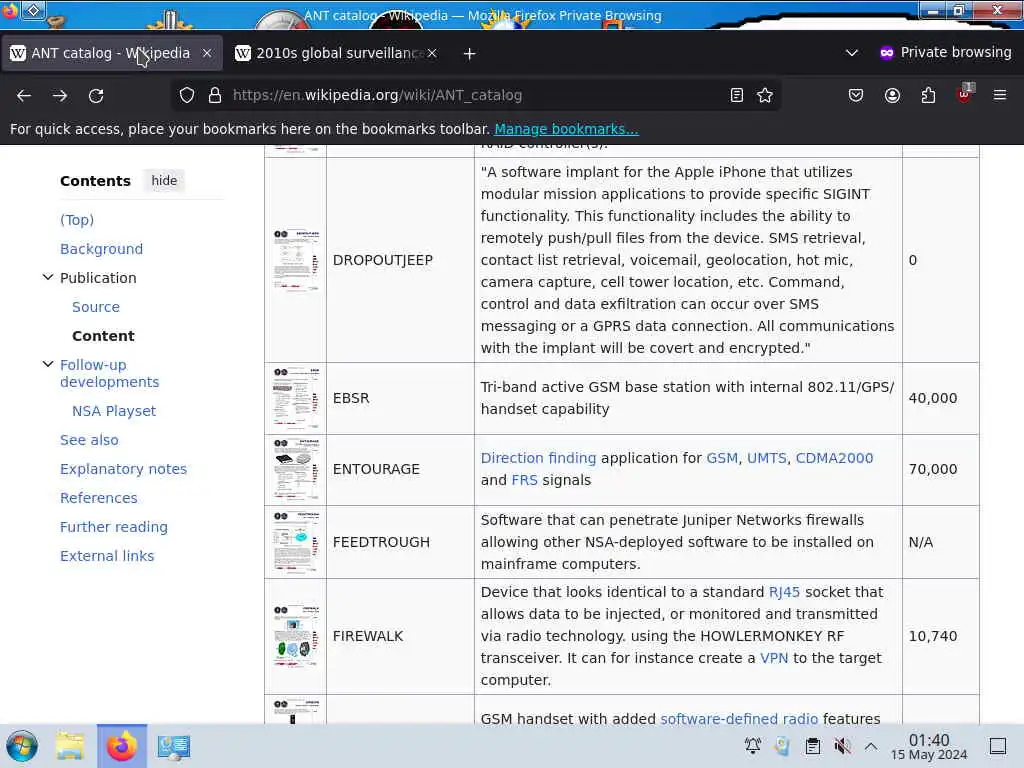The image size is (1024, 768).
Task: Jump to (Top) in the contents
Action: tap(77, 220)
